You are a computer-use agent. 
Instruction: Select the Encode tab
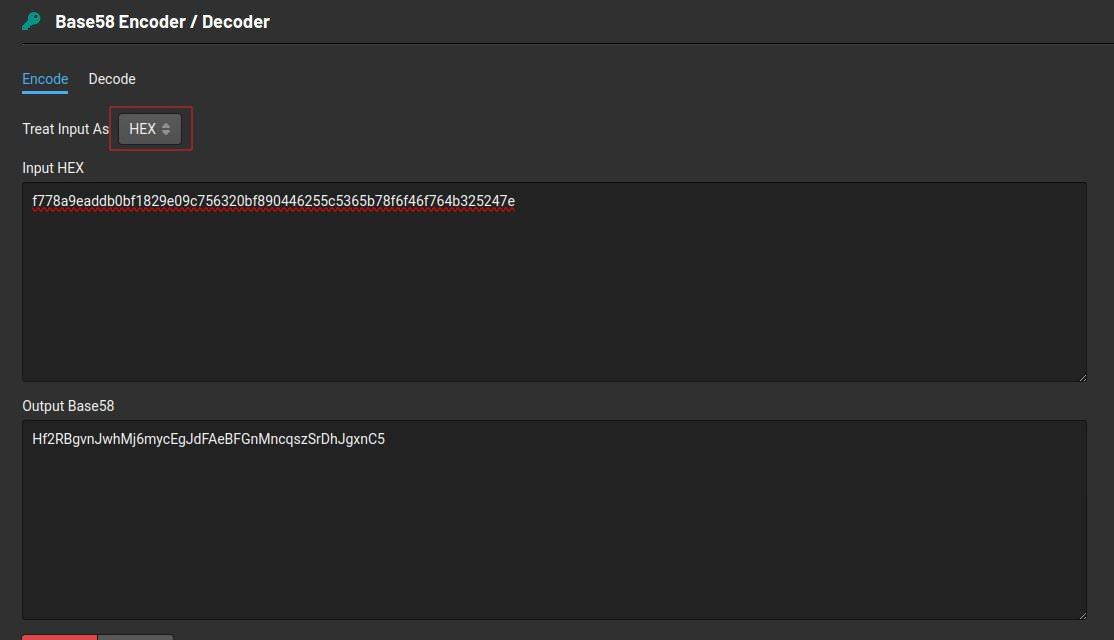click(x=44, y=78)
